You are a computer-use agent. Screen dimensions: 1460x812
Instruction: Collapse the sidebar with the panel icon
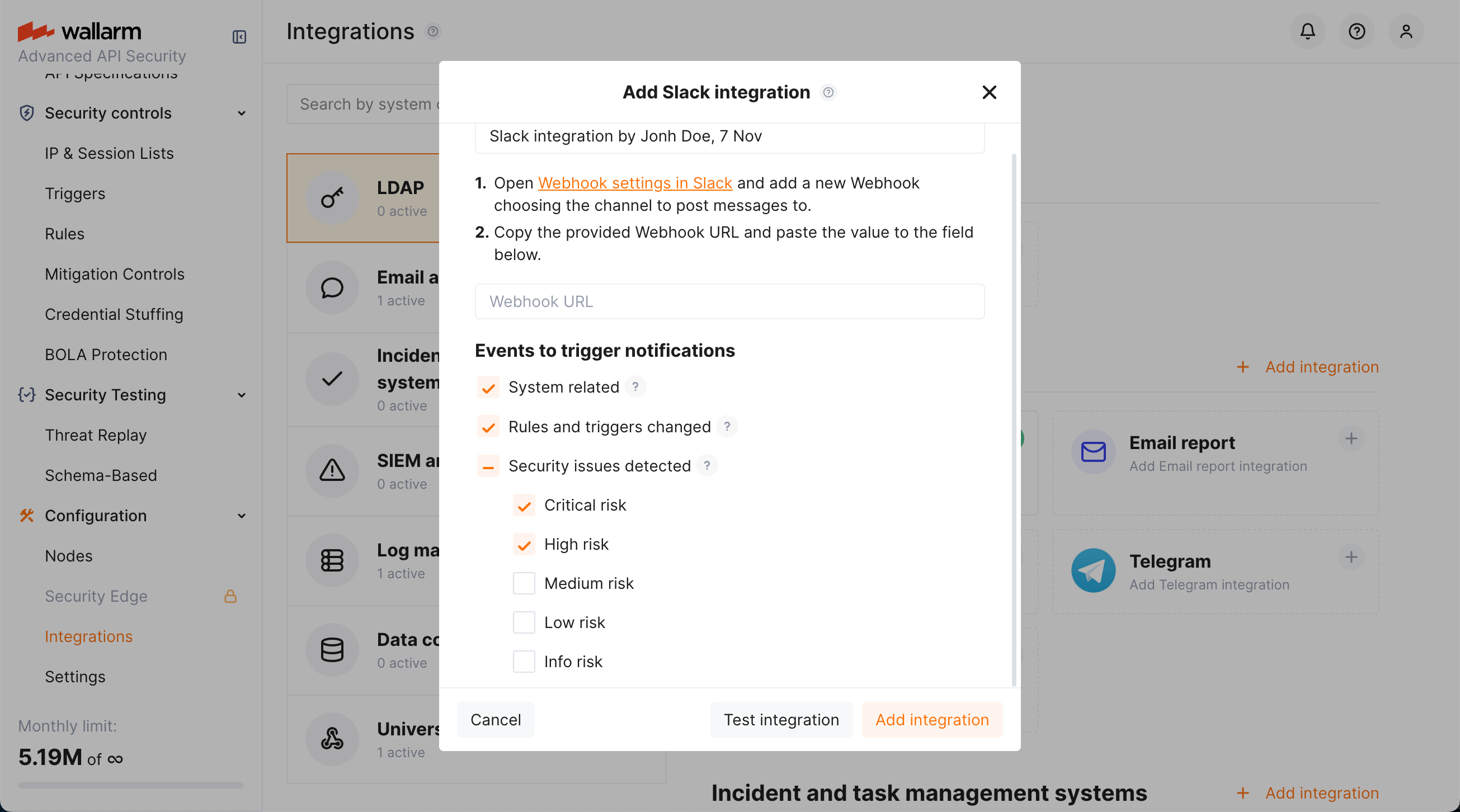239,36
